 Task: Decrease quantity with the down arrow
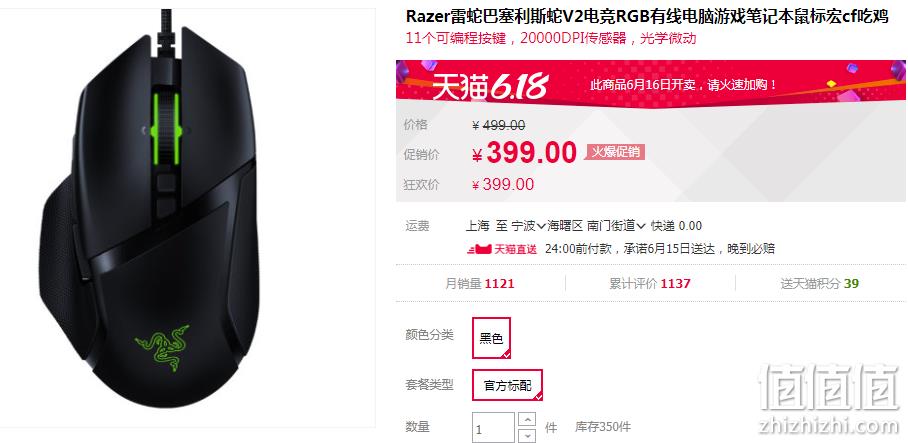(x=526, y=435)
